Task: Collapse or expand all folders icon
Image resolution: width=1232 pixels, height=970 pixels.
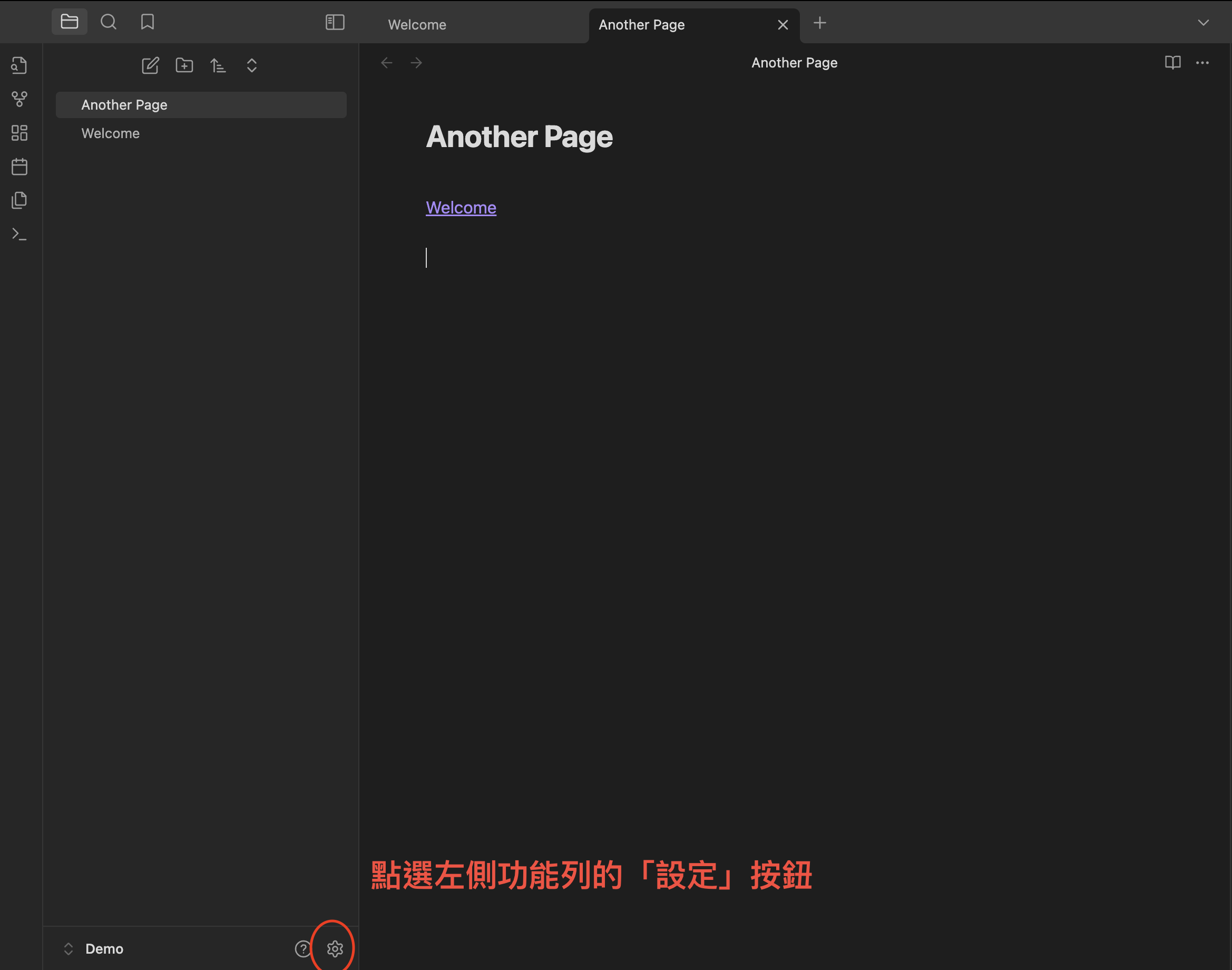Action: click(x=251, y=65)
